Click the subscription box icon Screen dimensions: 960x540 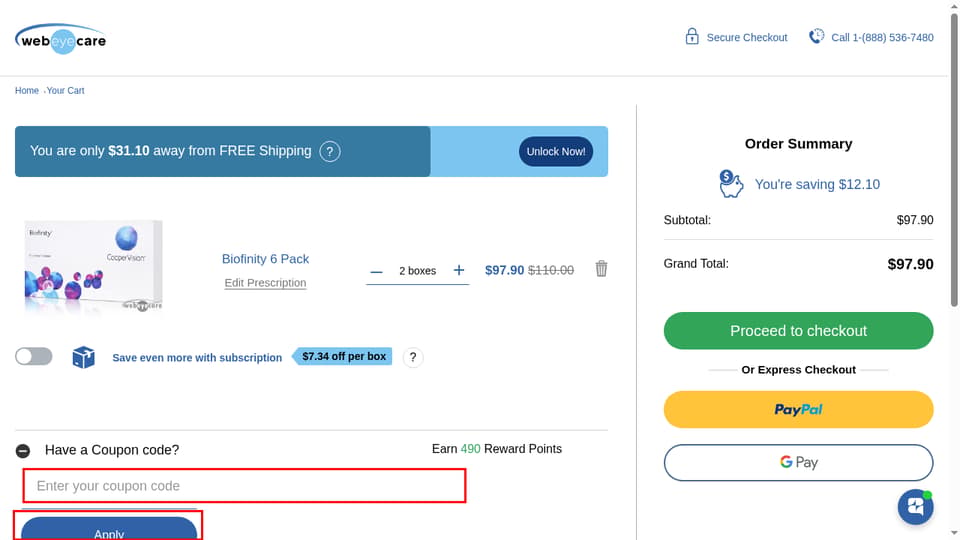click(x=84, y=357)
